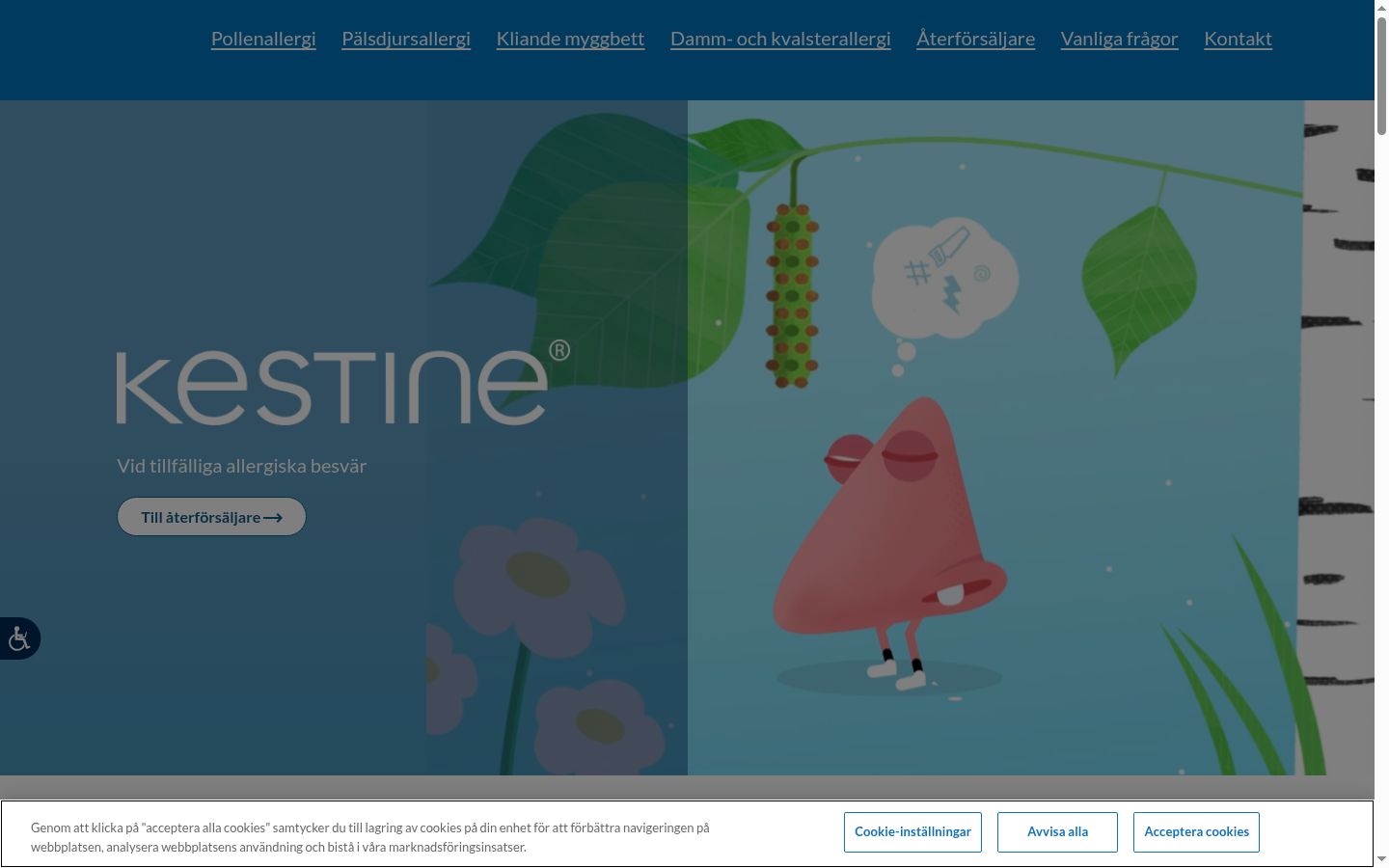
Task: Go to the Kontakt page
Action: pyautogui.click(x=1238, y=39)
